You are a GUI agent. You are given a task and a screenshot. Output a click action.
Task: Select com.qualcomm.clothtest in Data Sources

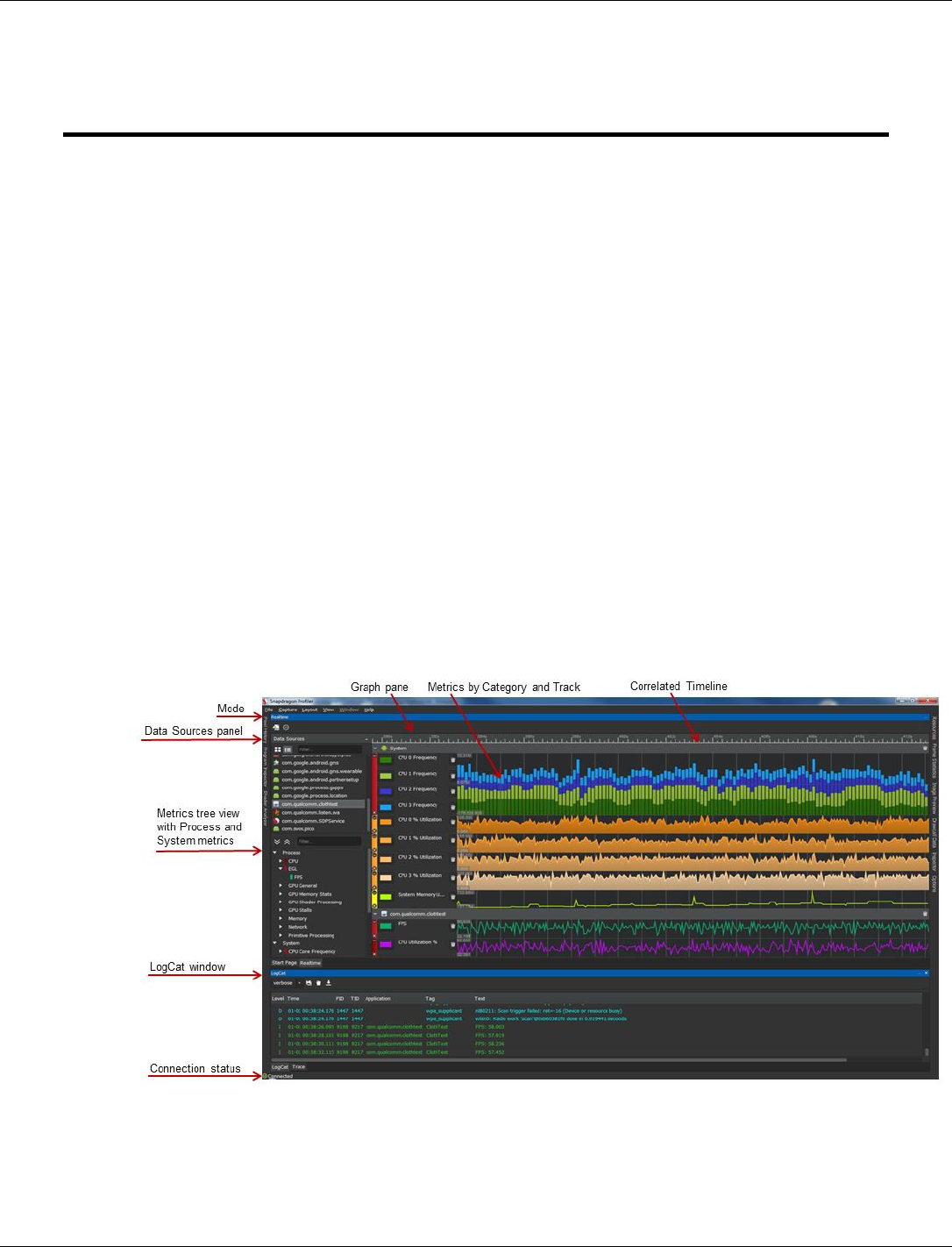tap(319, 804)
